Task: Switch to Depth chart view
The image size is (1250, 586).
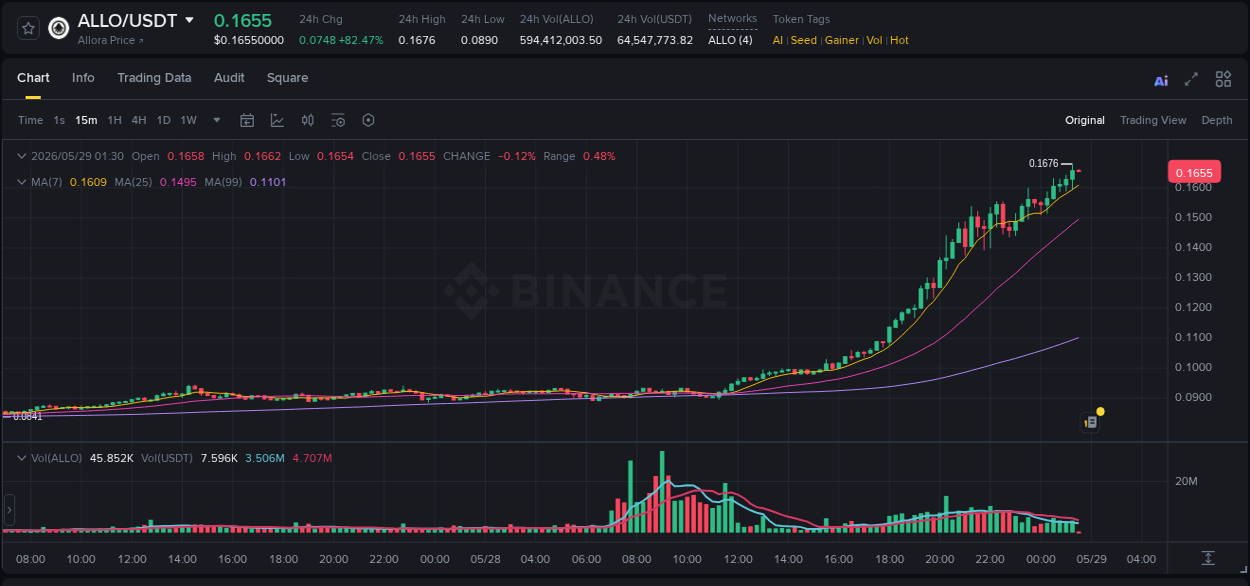Action: pos(1217,120)
